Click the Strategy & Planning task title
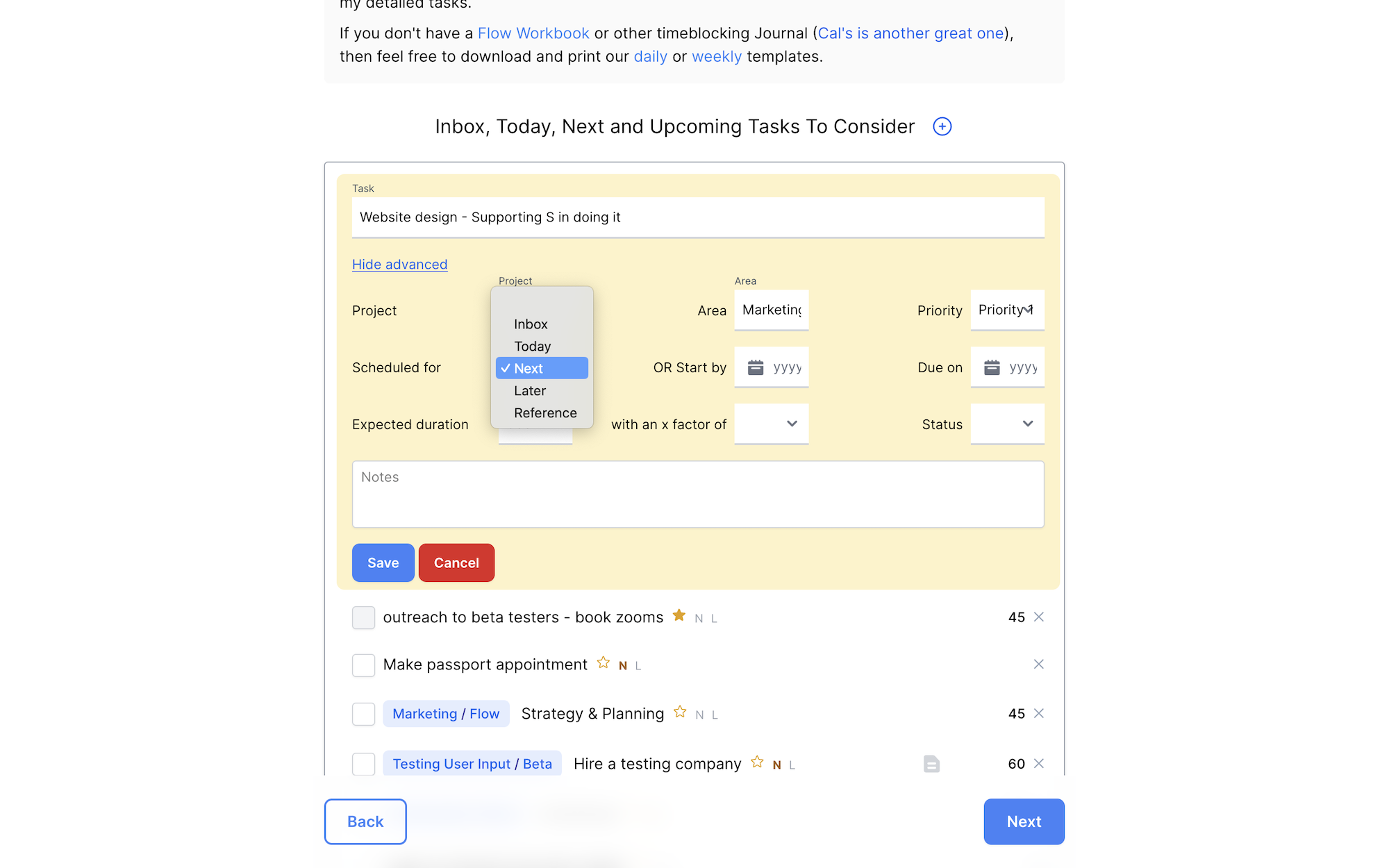Image resolution: width=1389 pixels, height=868 pixels. [592, 714]
